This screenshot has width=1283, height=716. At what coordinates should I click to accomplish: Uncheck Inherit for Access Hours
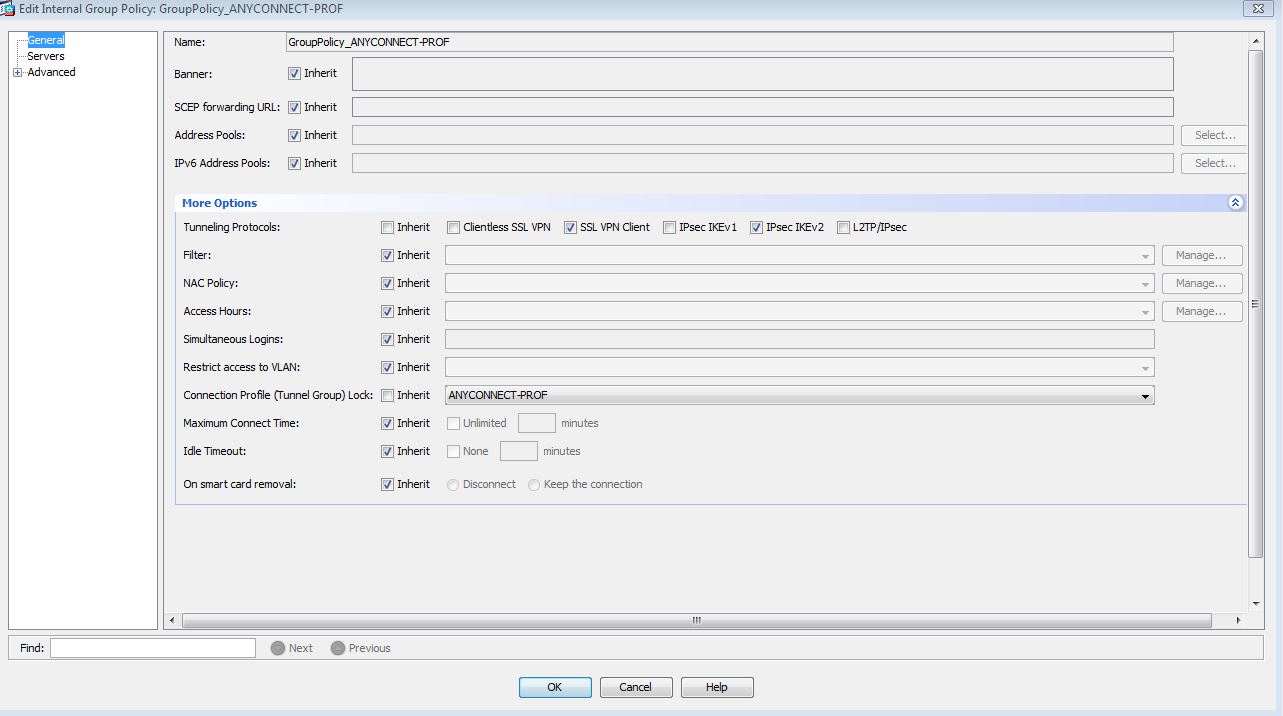click(x=387, y=311)
